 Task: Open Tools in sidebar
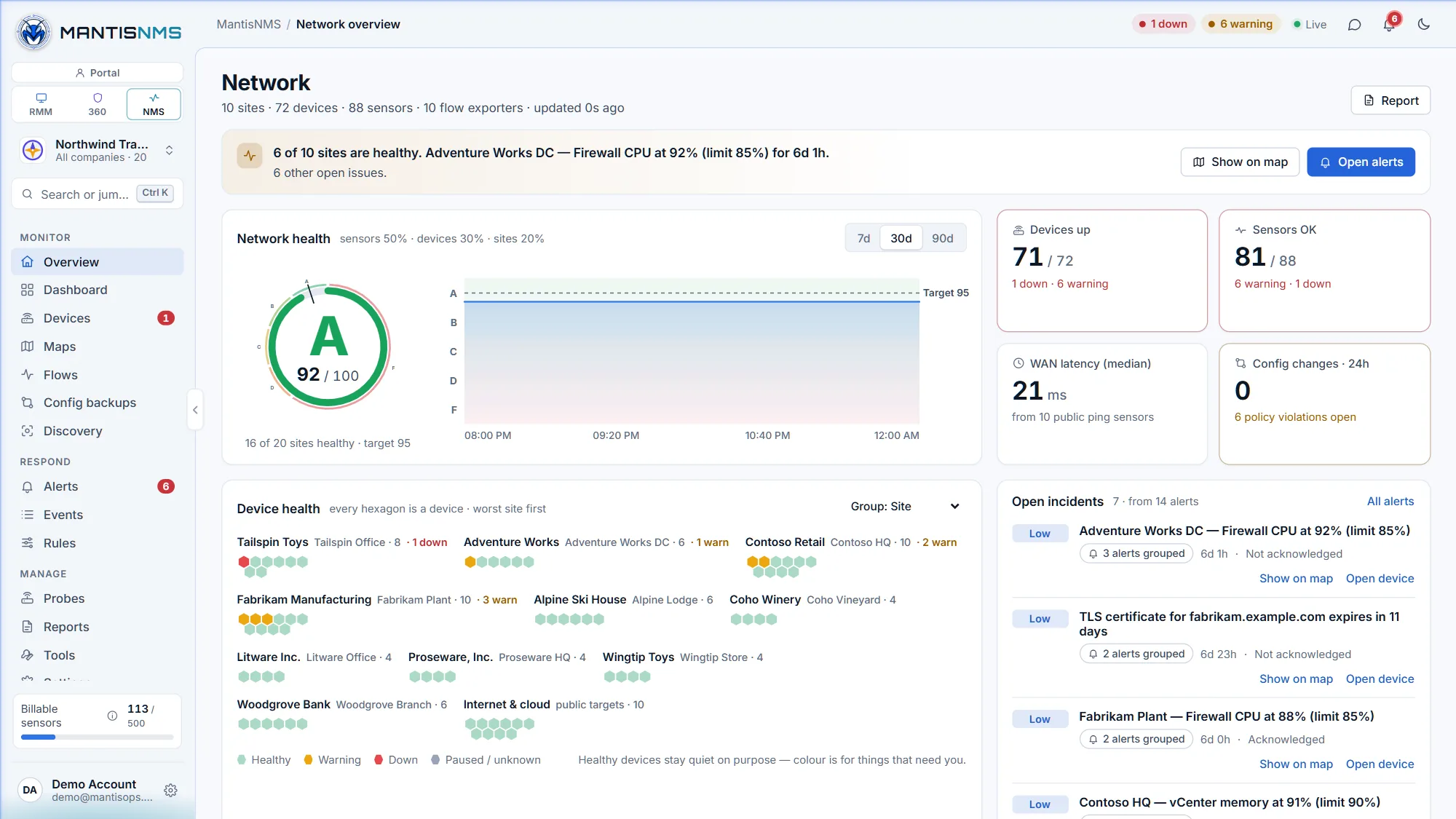[98, 655]
